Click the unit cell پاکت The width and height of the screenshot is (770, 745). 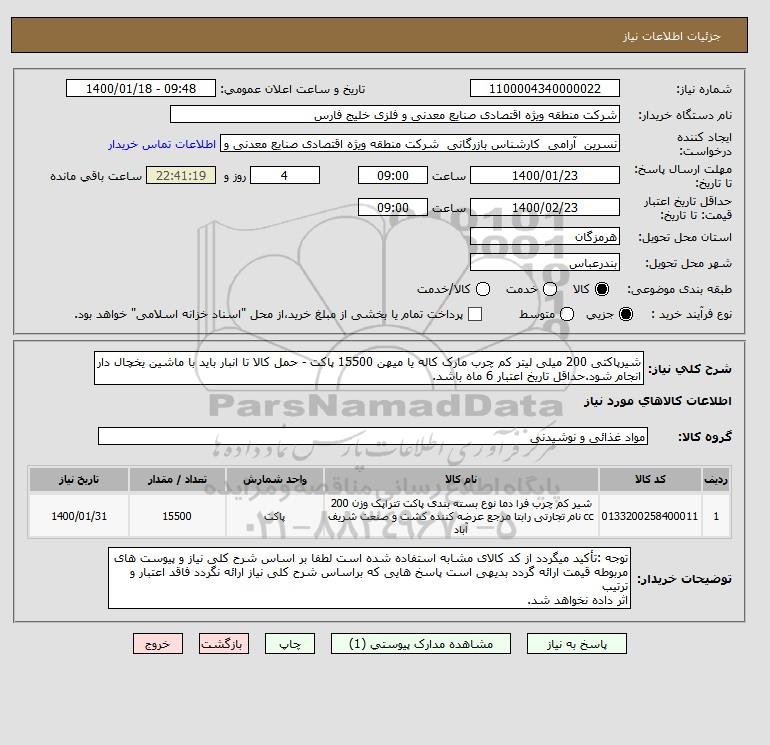(275, 516)
